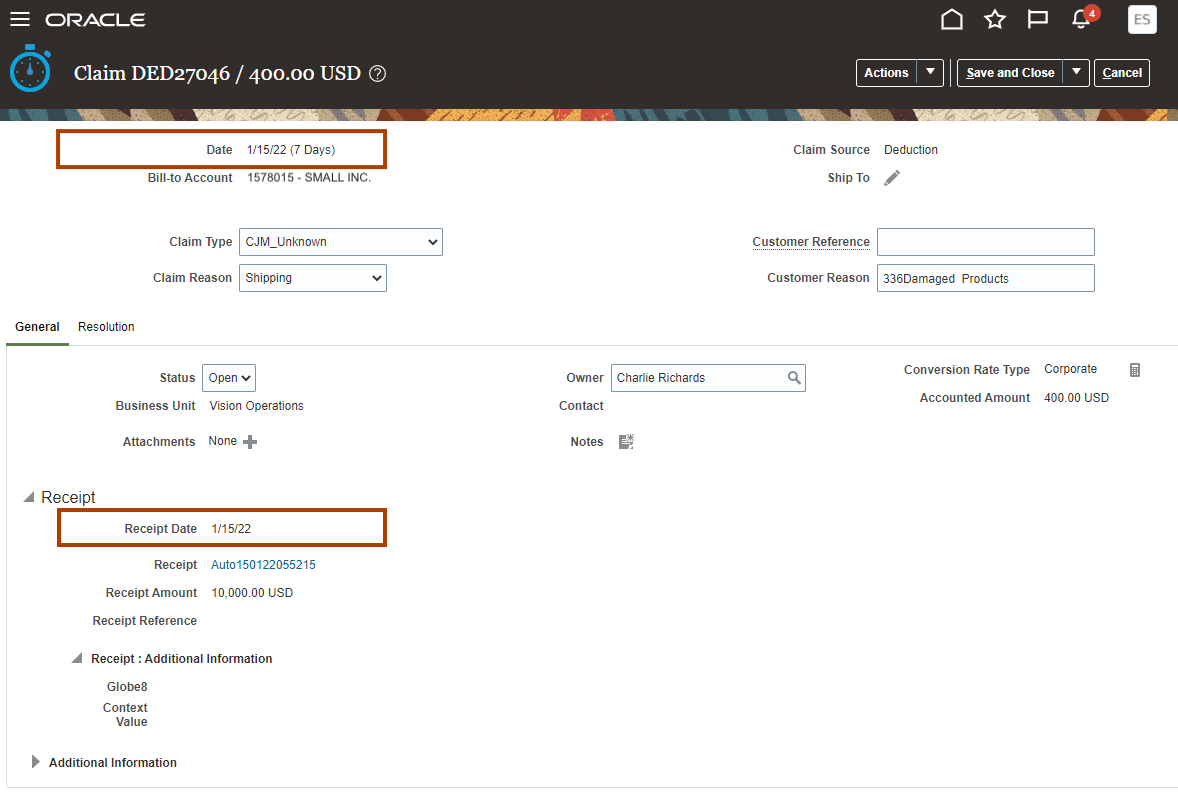Open the Claim Reason dropdown
The width and height of the screenshot is (1178, 792).
pyautogui.click(x=313, y=278)
